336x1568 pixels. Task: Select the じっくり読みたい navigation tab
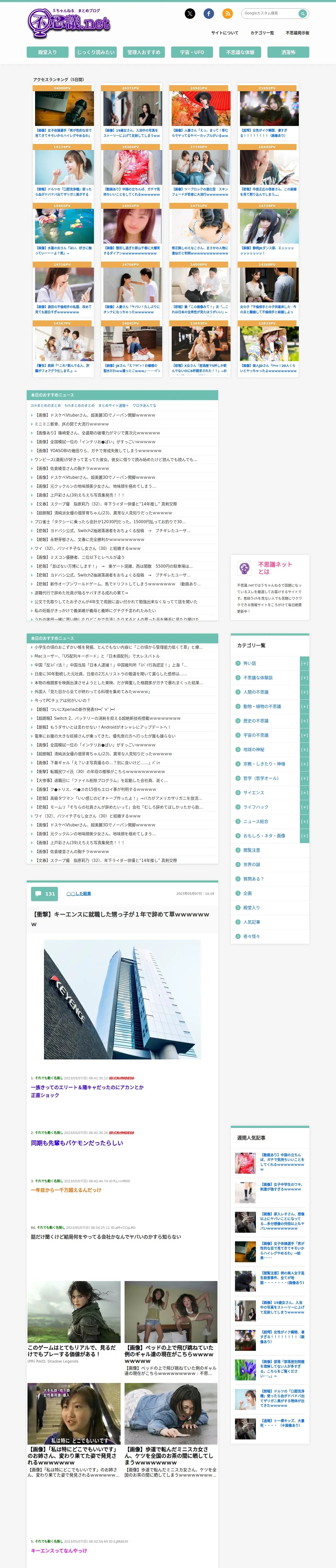pos(96,52)
